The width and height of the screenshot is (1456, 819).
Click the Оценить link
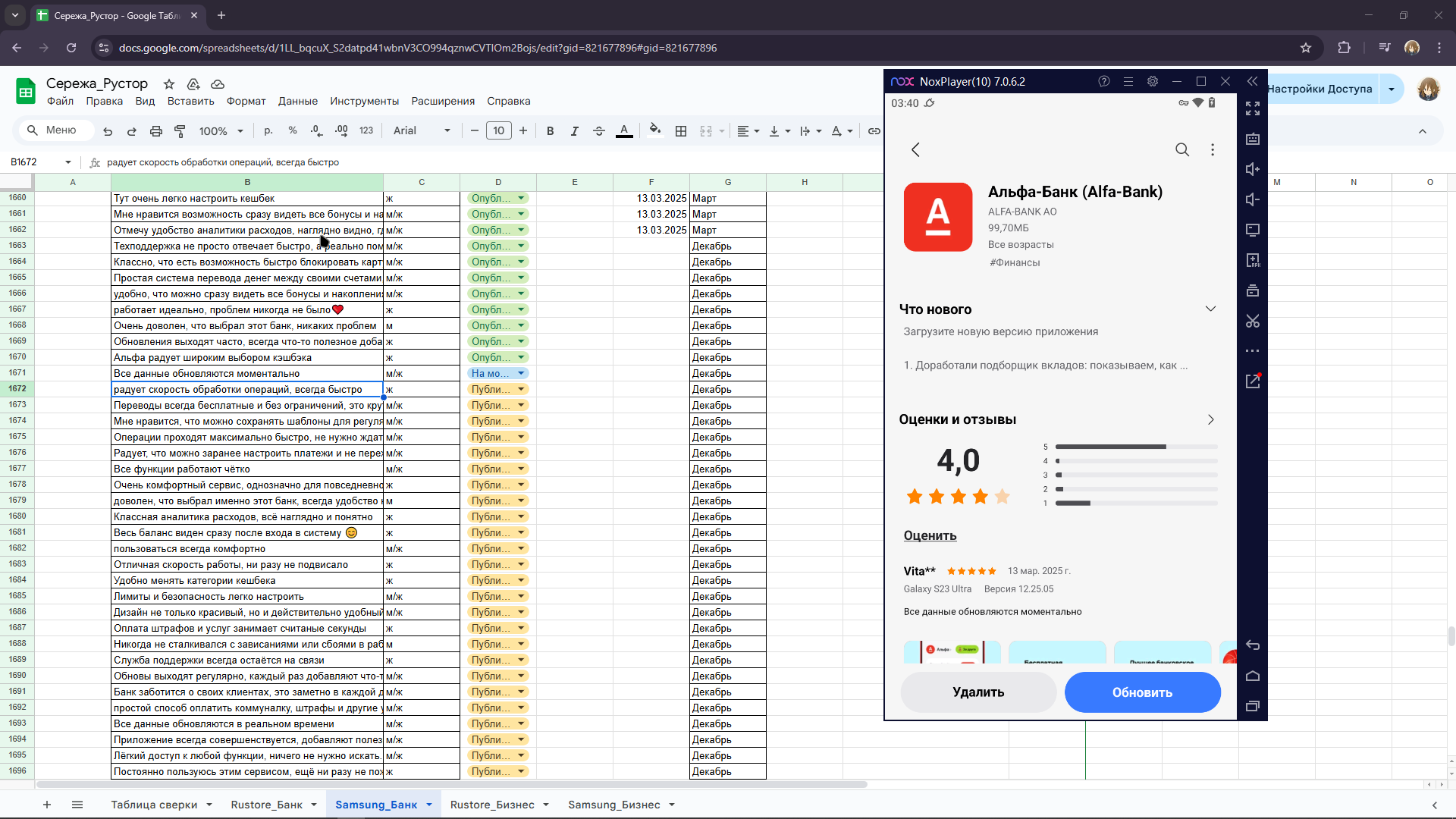930,535
